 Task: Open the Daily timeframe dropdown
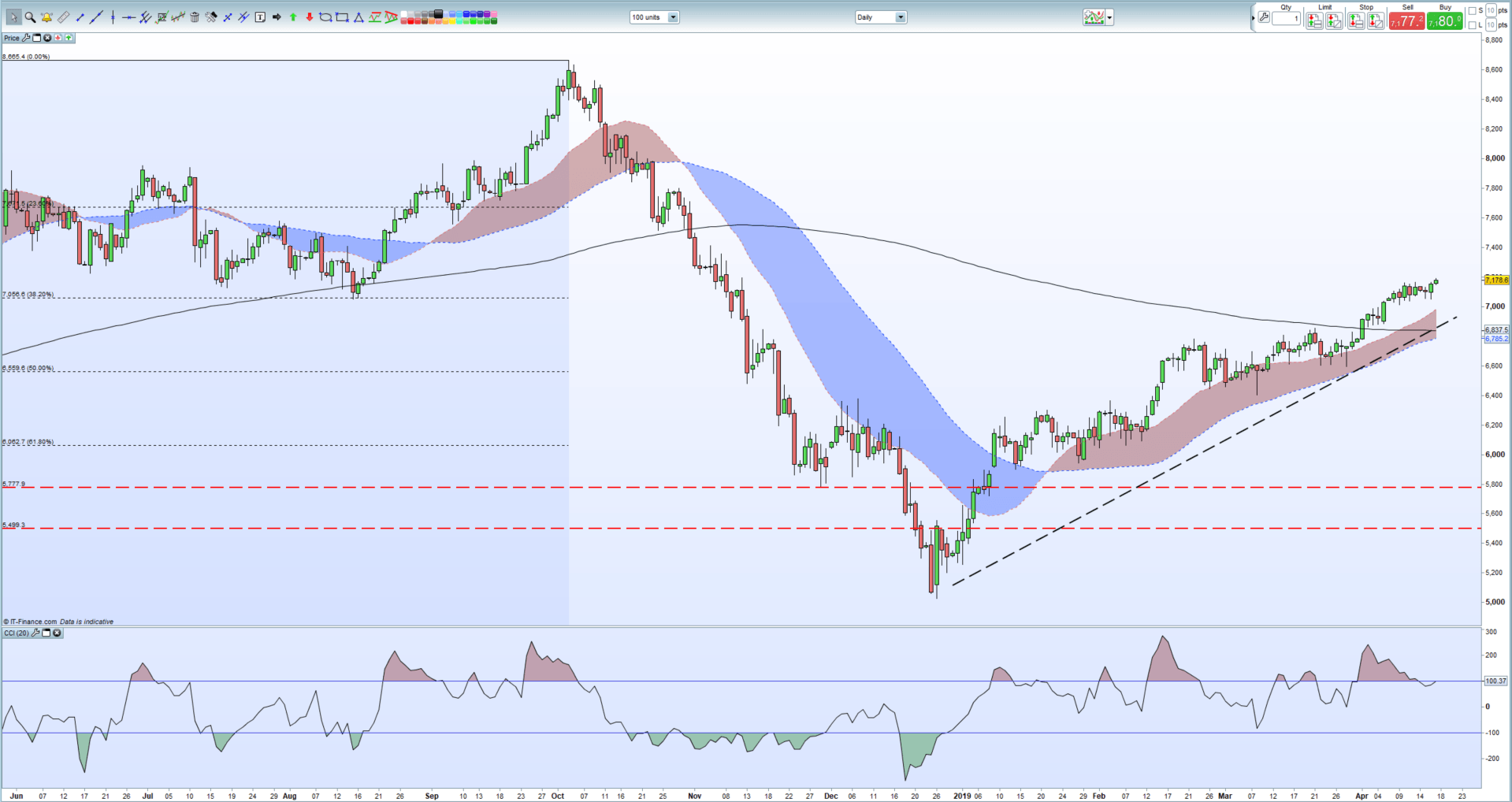881,17
